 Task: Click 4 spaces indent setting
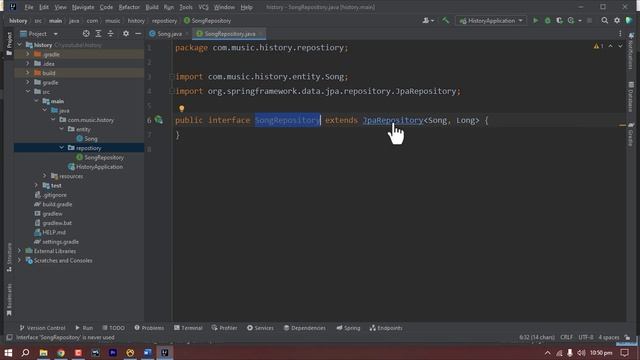(x=608, y=337)
